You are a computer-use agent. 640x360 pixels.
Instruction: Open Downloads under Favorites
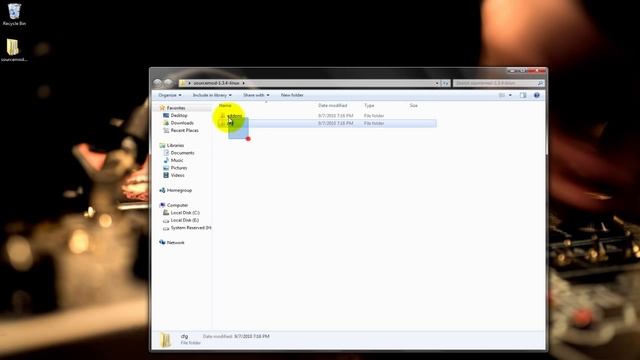click(182, 123)
